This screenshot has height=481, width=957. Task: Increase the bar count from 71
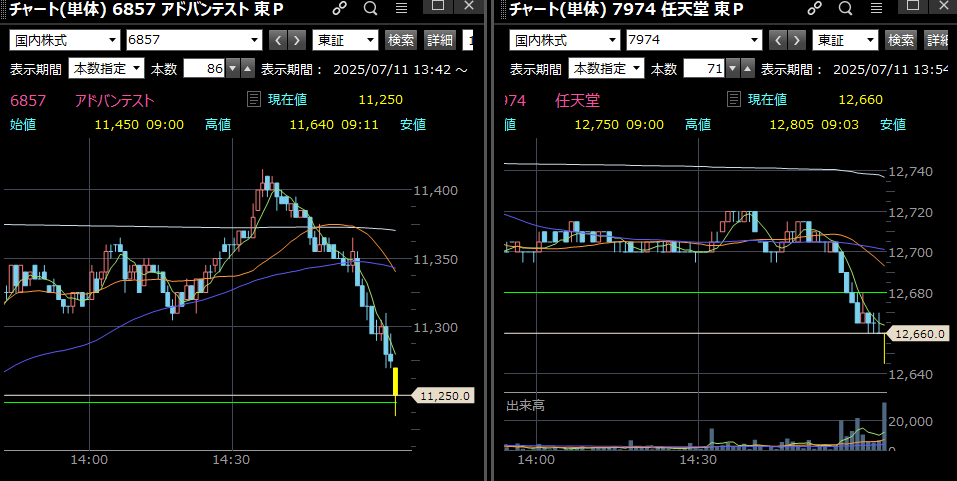point(747,68)
